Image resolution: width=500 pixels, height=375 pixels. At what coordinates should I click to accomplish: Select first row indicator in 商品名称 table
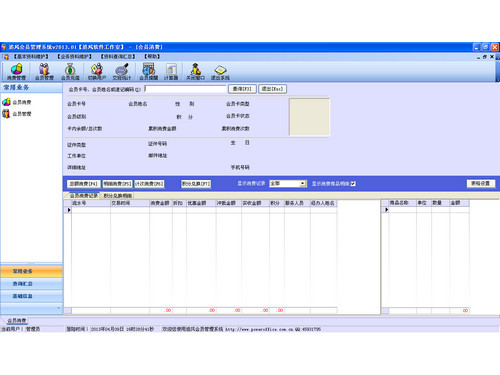pos(385,210)
